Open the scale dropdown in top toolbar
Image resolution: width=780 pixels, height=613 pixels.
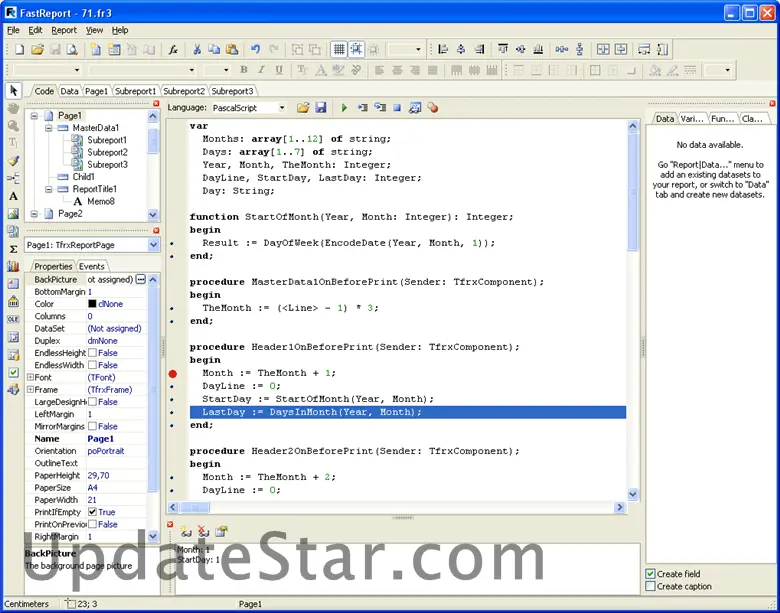(418, 49)
